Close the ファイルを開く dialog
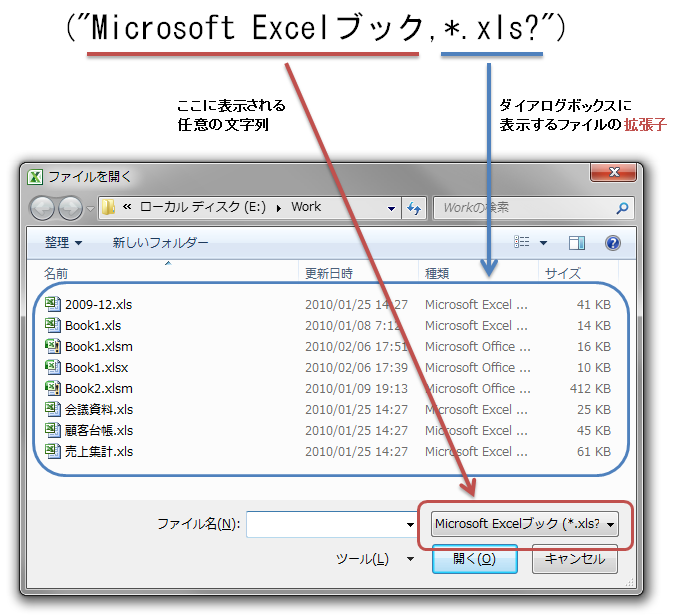 pyautogui.click(x=613, y=172)
